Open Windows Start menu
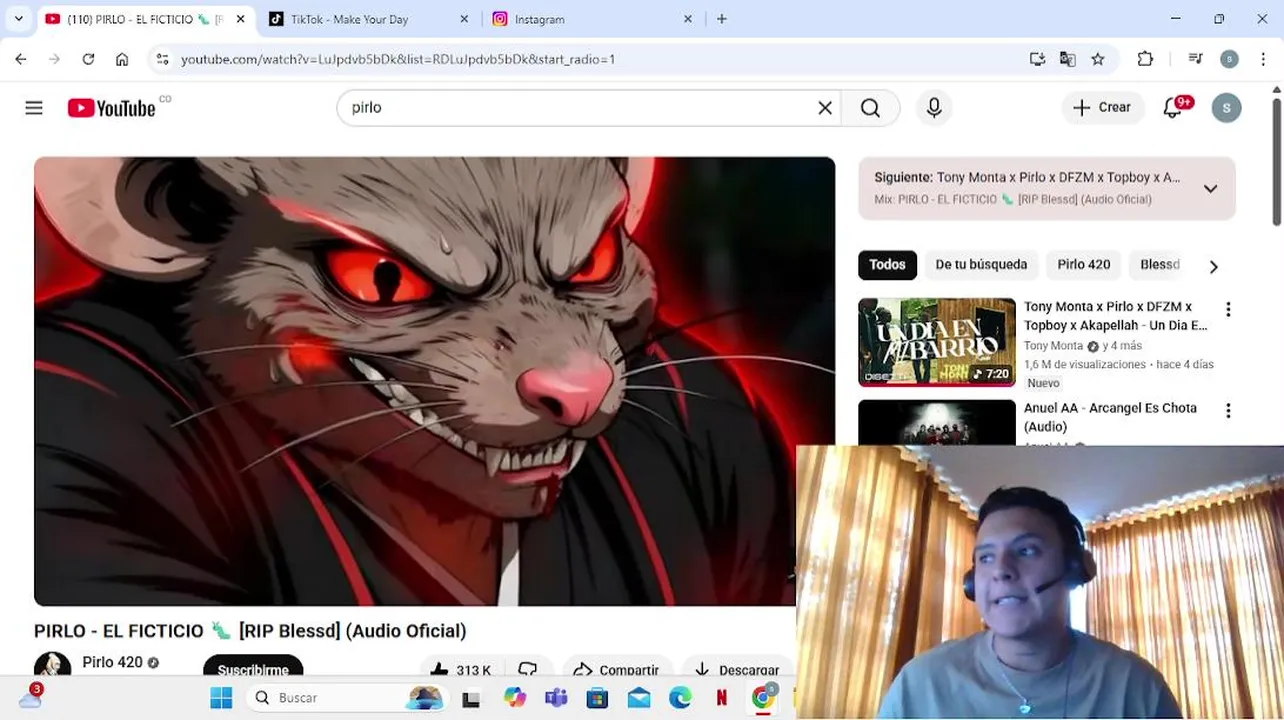The width and height of the screenshot is (1284, 720). pyautogui.click(x=221, y=697)
